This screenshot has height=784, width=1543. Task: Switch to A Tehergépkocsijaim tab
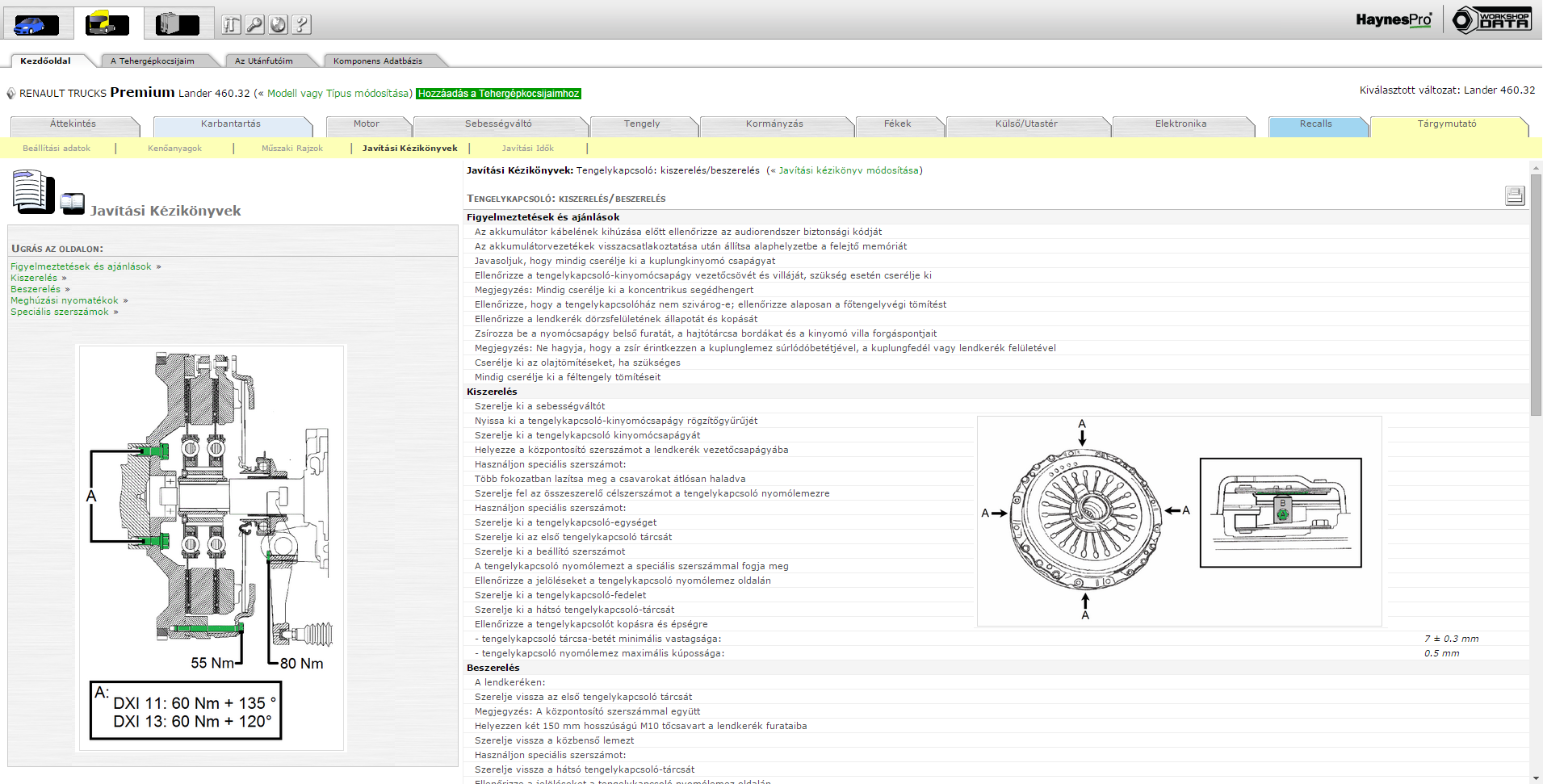click(152, 61)
